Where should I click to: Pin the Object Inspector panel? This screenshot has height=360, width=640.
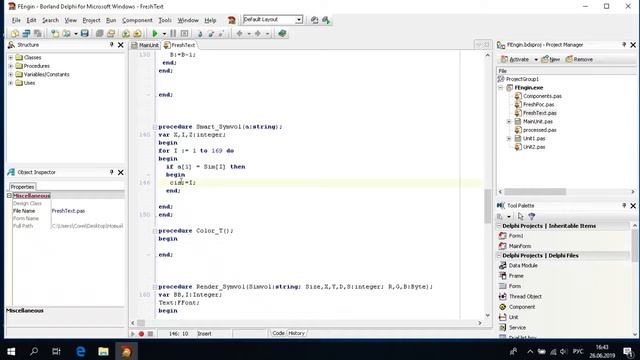pyautogui.click(x=111, y=172)
